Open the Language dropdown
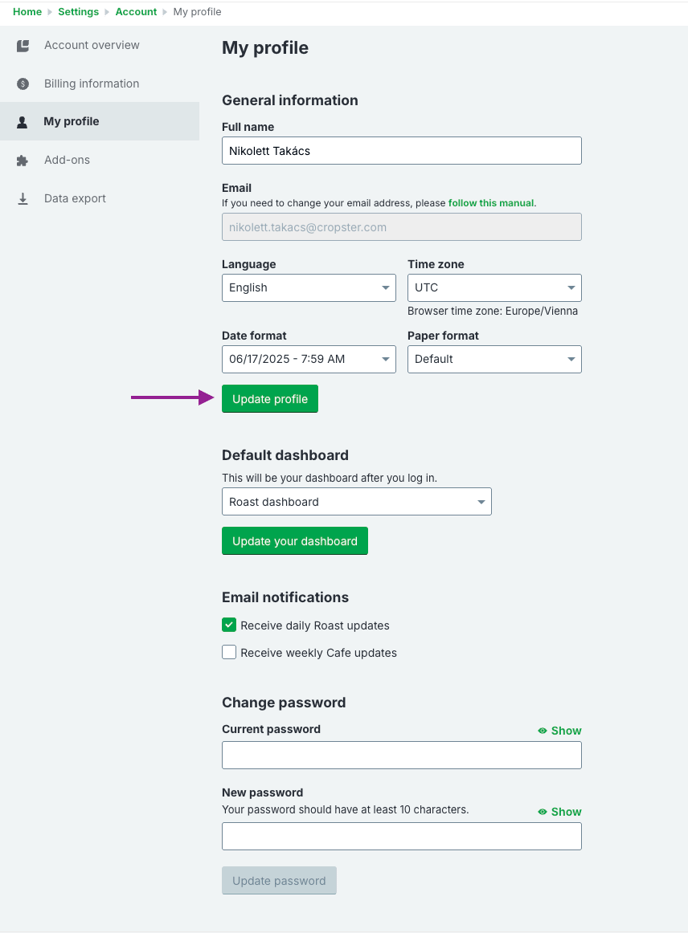688x933 pixels. (x=309, y=288)
